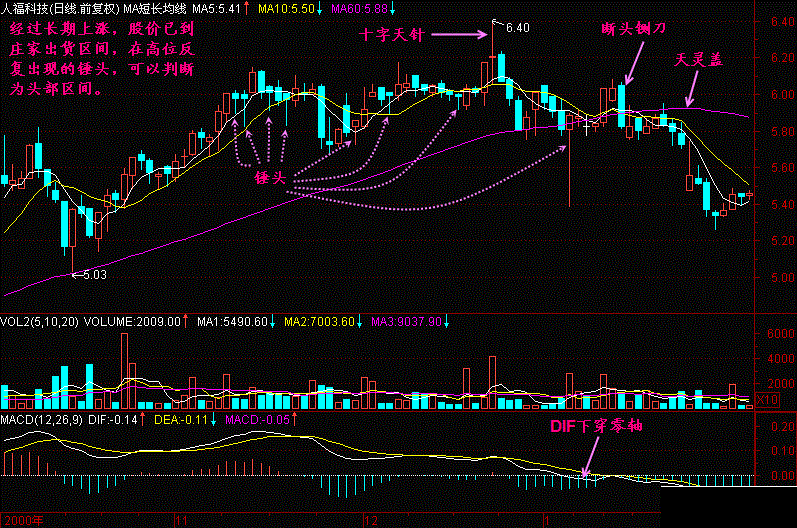Viewport: 797px width, 528px height.
Task: Click the cyan down arrow beside DEA:-0.11
Action: coord(215,421)
